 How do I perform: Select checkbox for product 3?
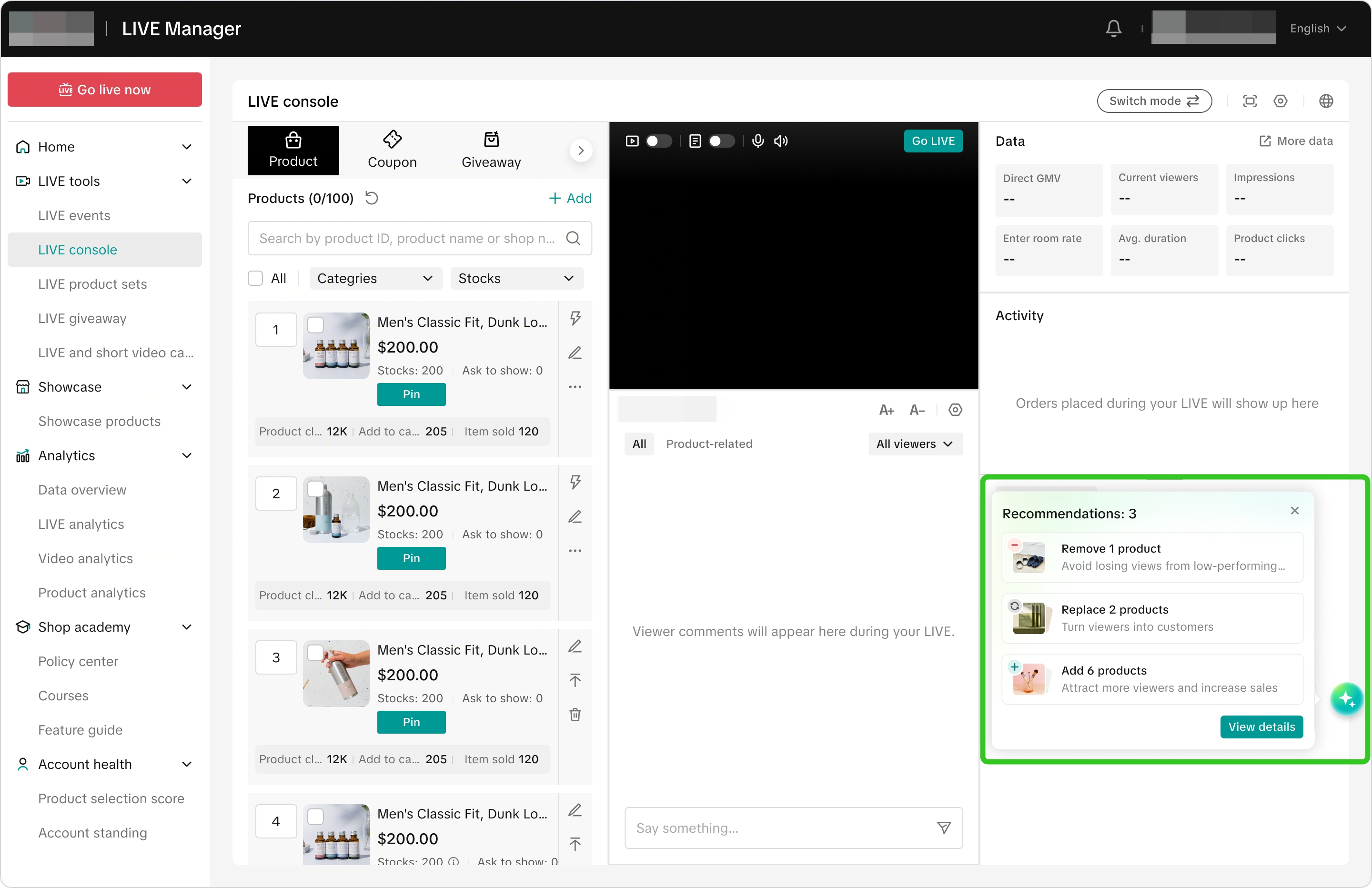tap(315, 653)
